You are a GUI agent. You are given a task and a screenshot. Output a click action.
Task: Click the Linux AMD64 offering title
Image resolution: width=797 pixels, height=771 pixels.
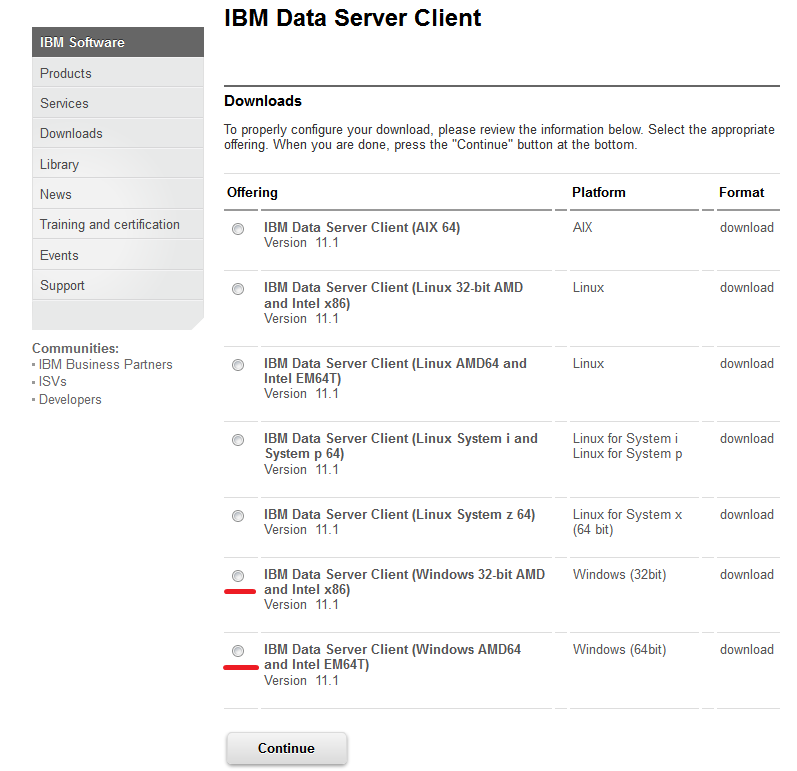click(395, 371)
